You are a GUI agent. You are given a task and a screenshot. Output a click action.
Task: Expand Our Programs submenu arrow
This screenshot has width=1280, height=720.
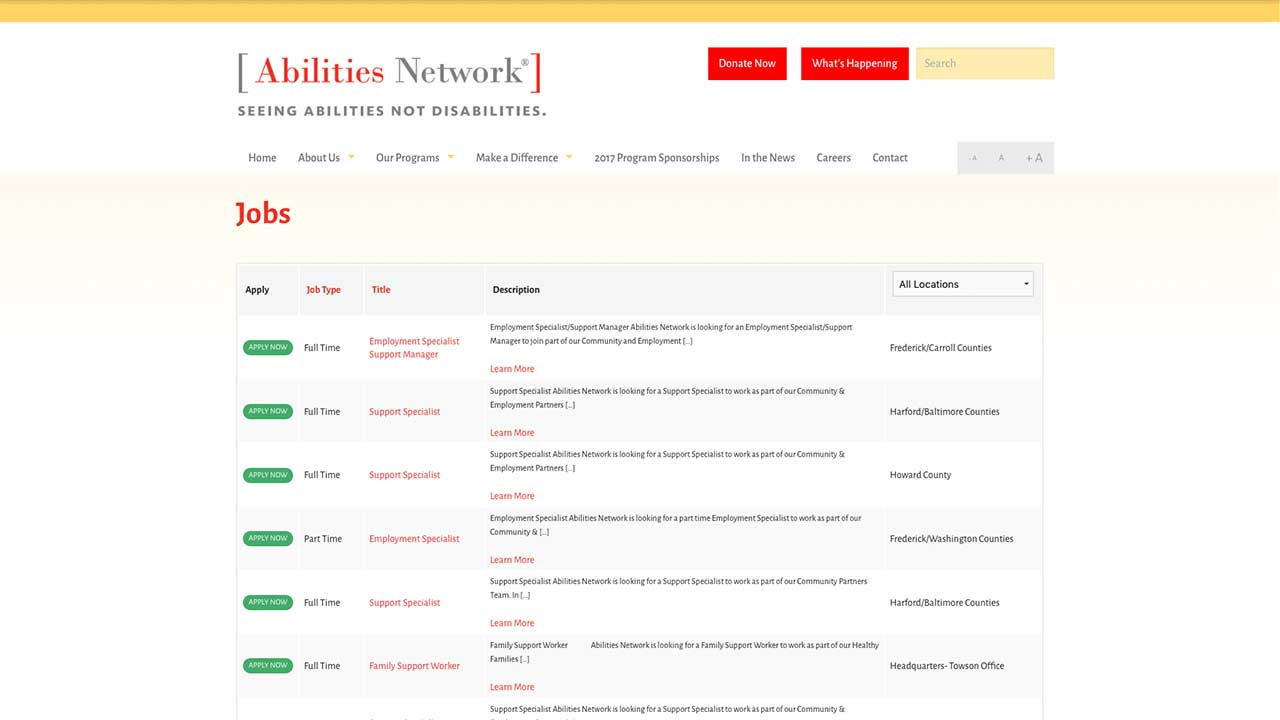click(451, 156)
